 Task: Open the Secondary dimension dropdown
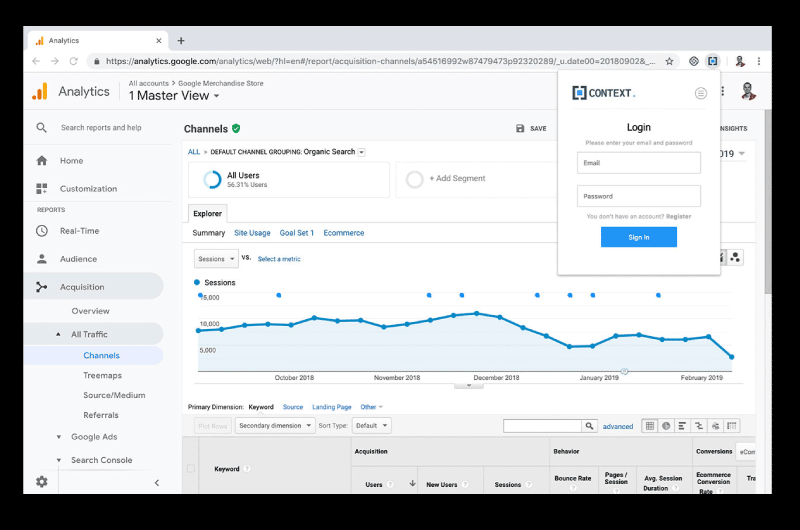click(x=276, y=426)
